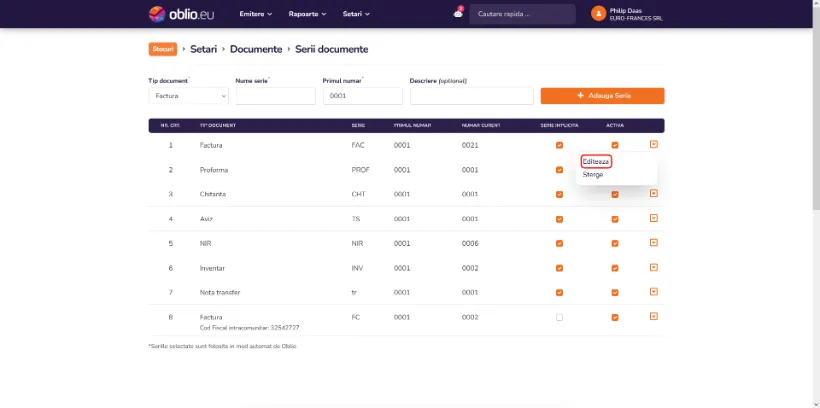The height and width of the screenshot is (408, 820).
Task: Toggle Serie implicita for Chitanta row
Action: tap(560, 195)
